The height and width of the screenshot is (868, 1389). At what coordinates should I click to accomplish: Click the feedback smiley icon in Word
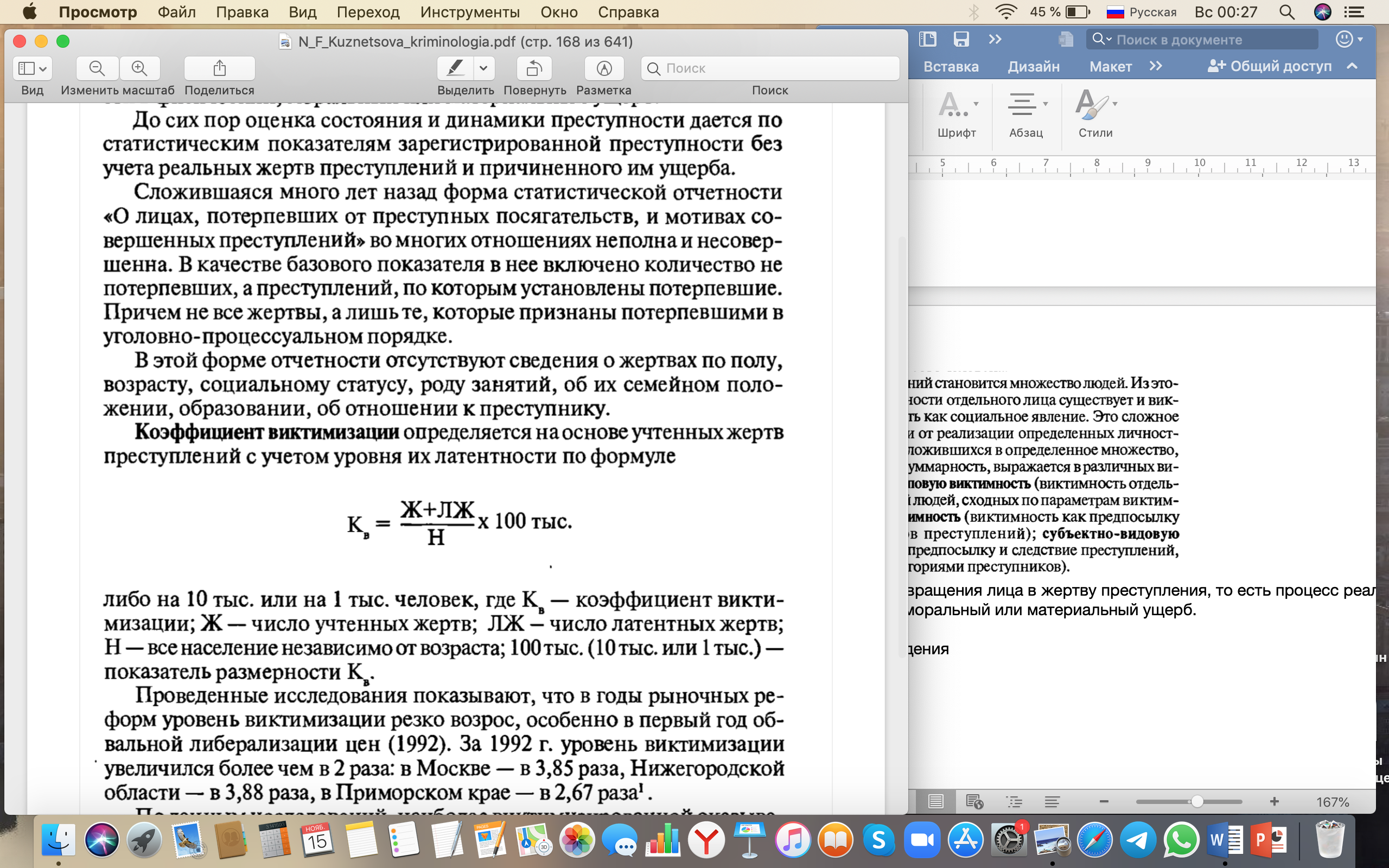click(1343, 39)
